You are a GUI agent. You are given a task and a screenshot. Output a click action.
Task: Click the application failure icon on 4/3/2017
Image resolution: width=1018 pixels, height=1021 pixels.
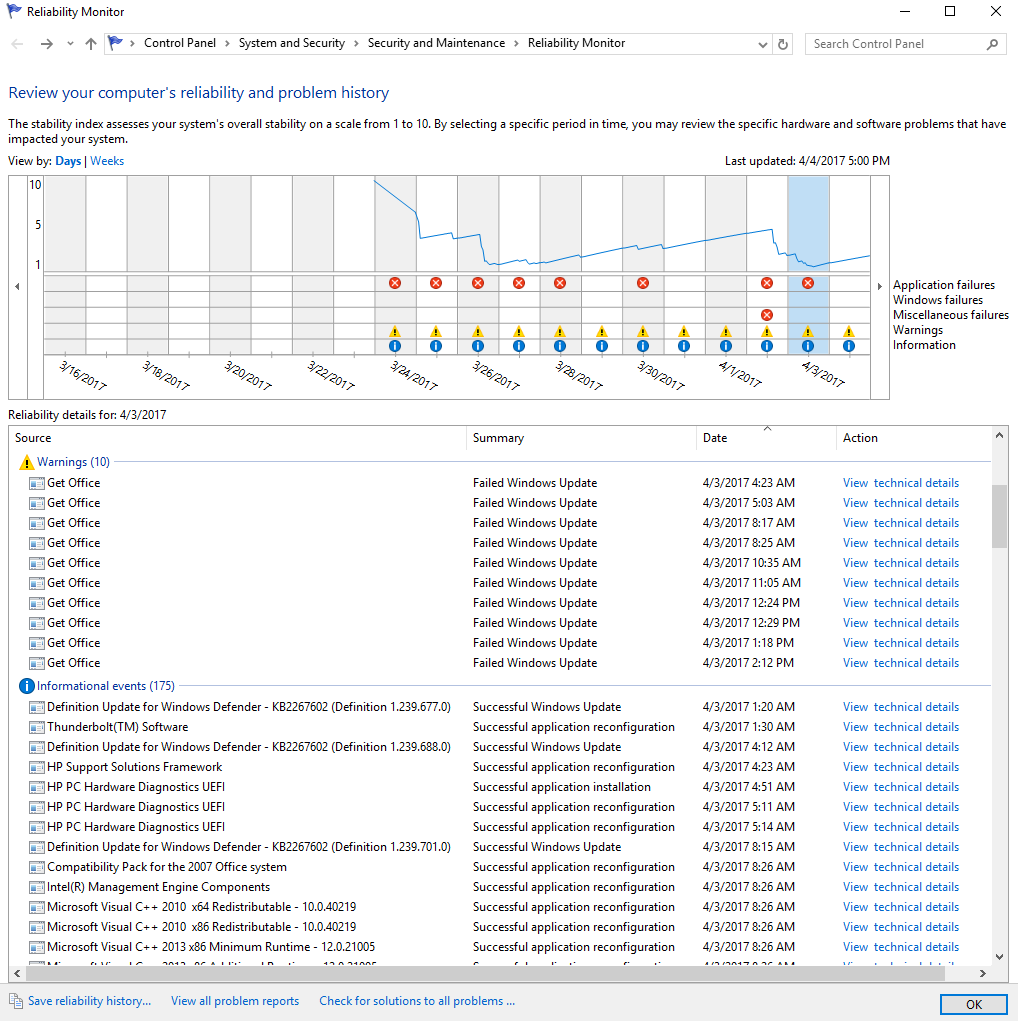coord(808,283)
